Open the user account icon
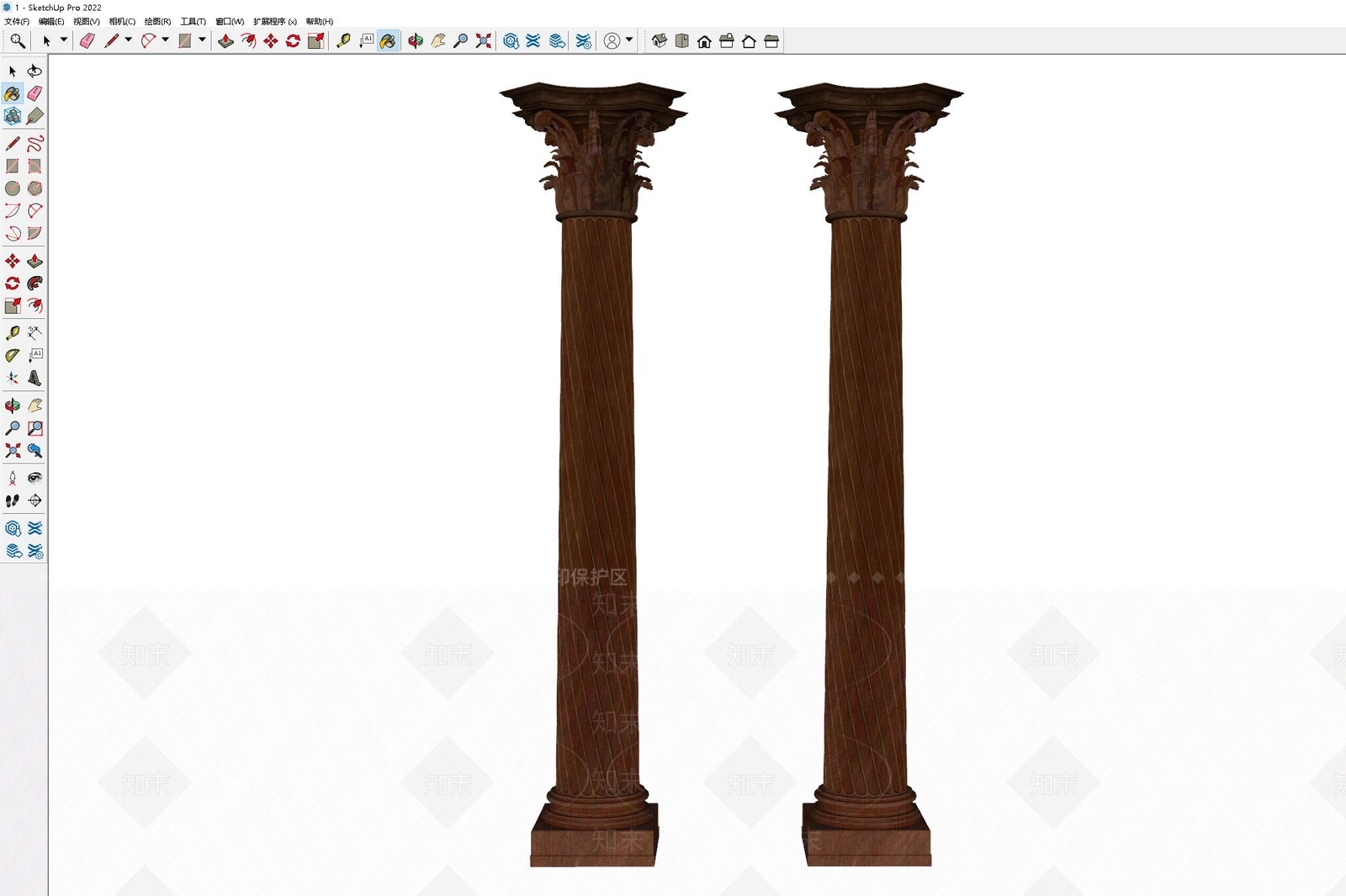 [x=612, y=40]
